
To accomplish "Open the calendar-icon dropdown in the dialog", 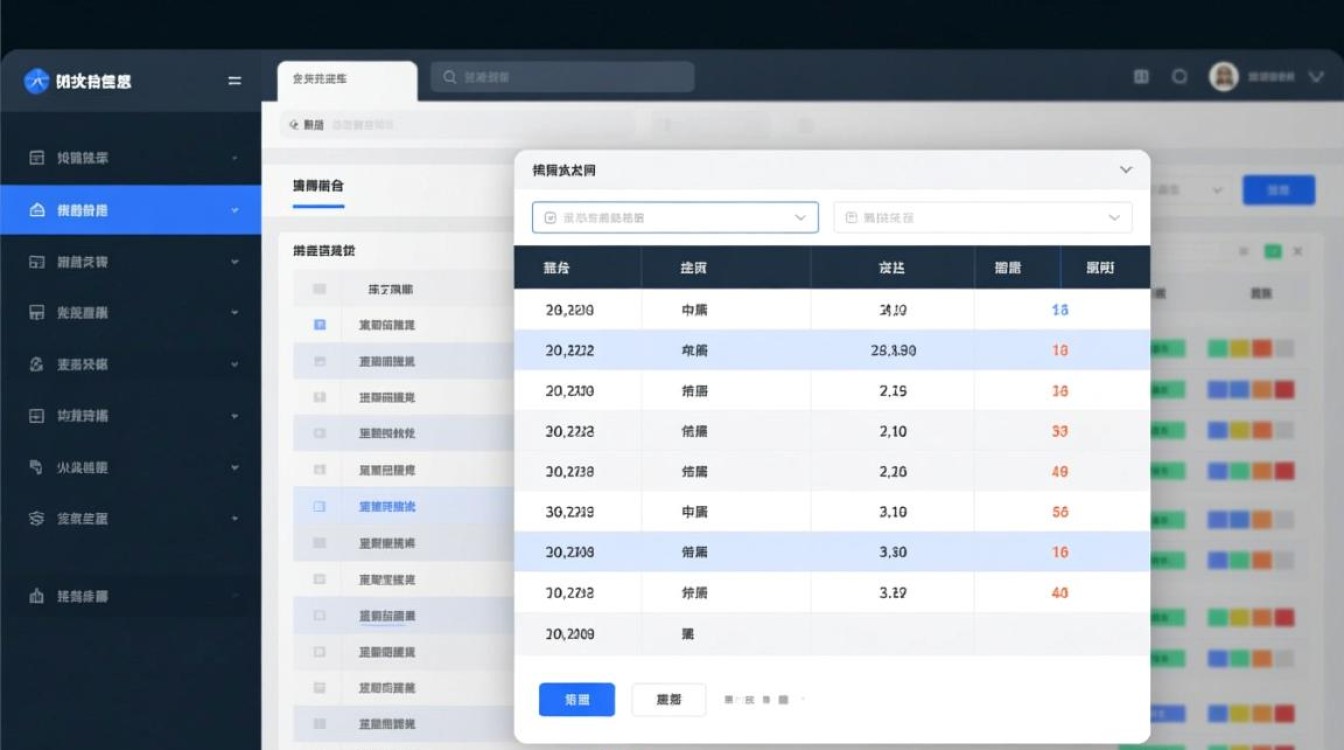I will [982, 217].
